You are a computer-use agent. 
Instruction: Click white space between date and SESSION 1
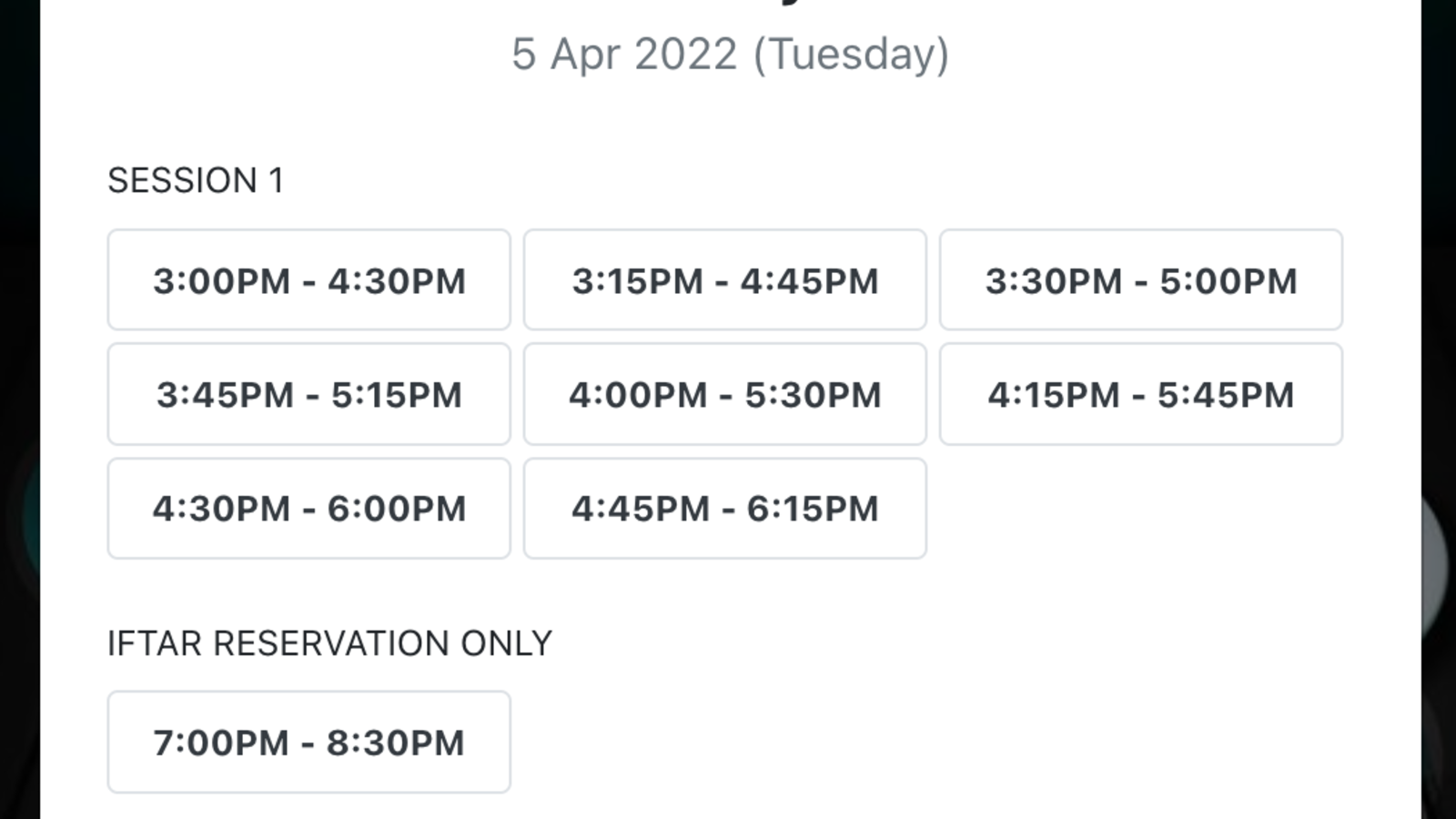point(728,118)
